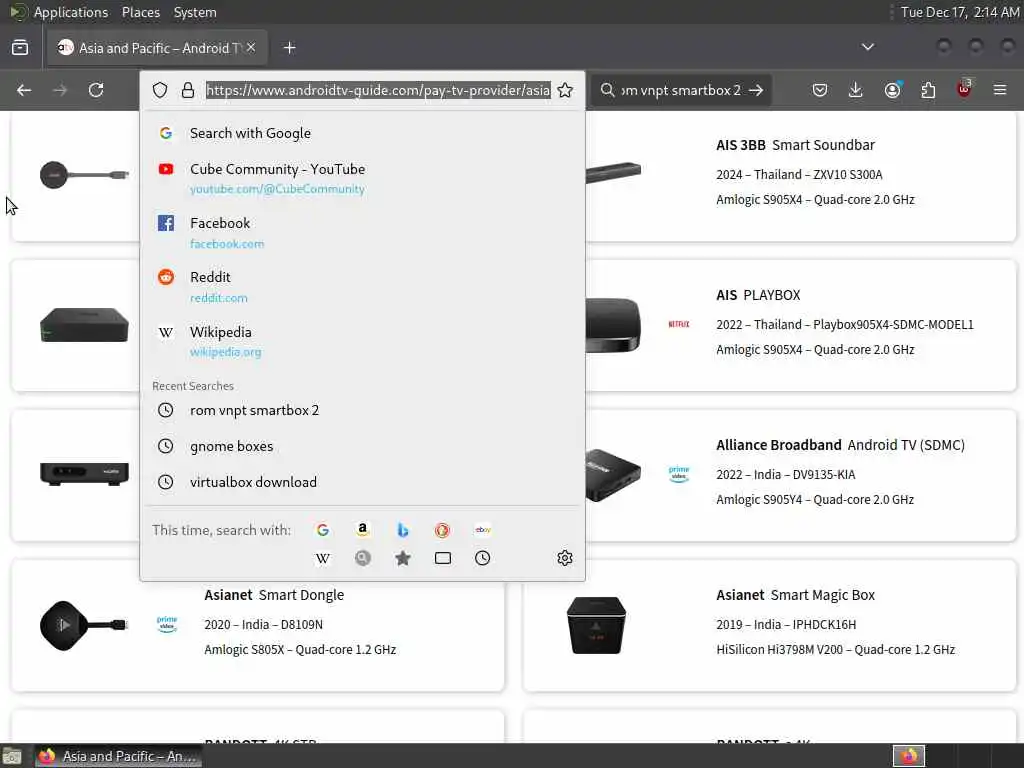This screenshot has height=768, width=1024.
Task: Click the clock in top panel
Action: click(x=959, y=12)
